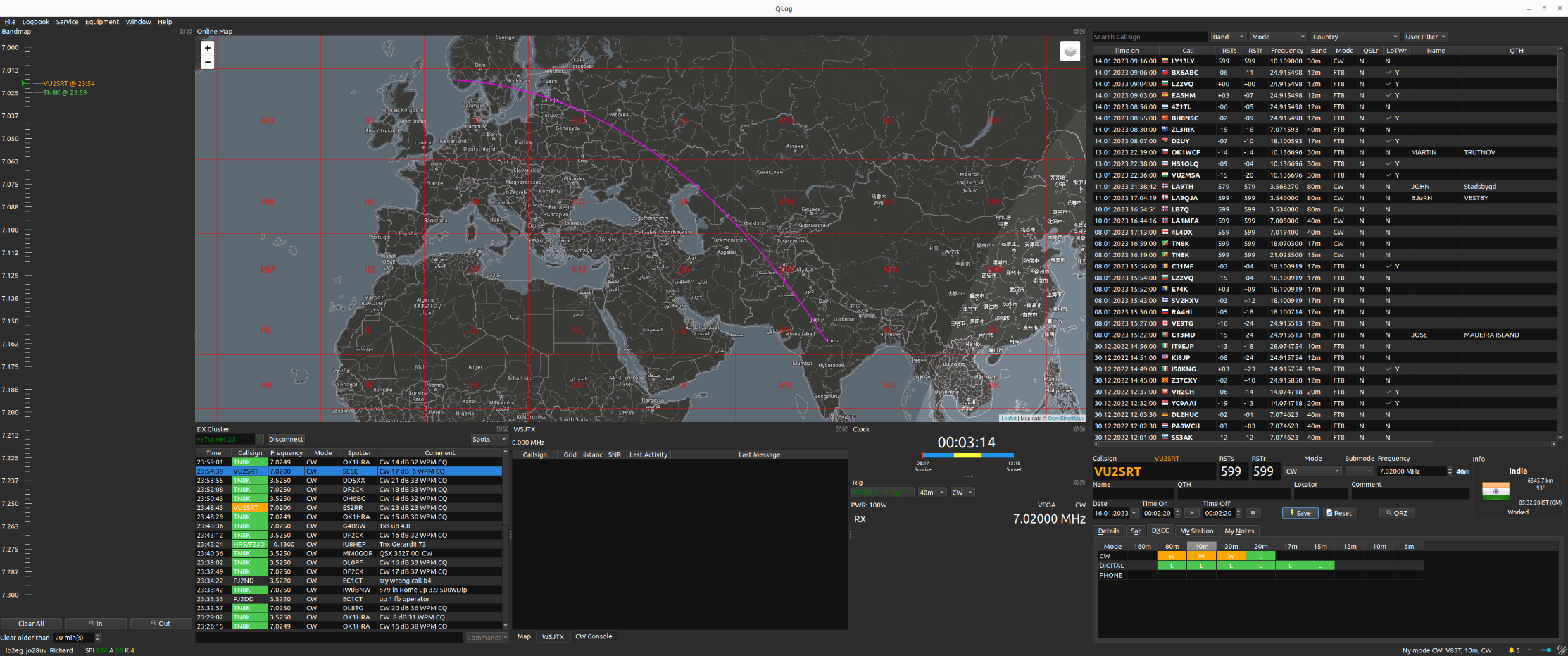Zoom out on the Online Map

(207, 62)
